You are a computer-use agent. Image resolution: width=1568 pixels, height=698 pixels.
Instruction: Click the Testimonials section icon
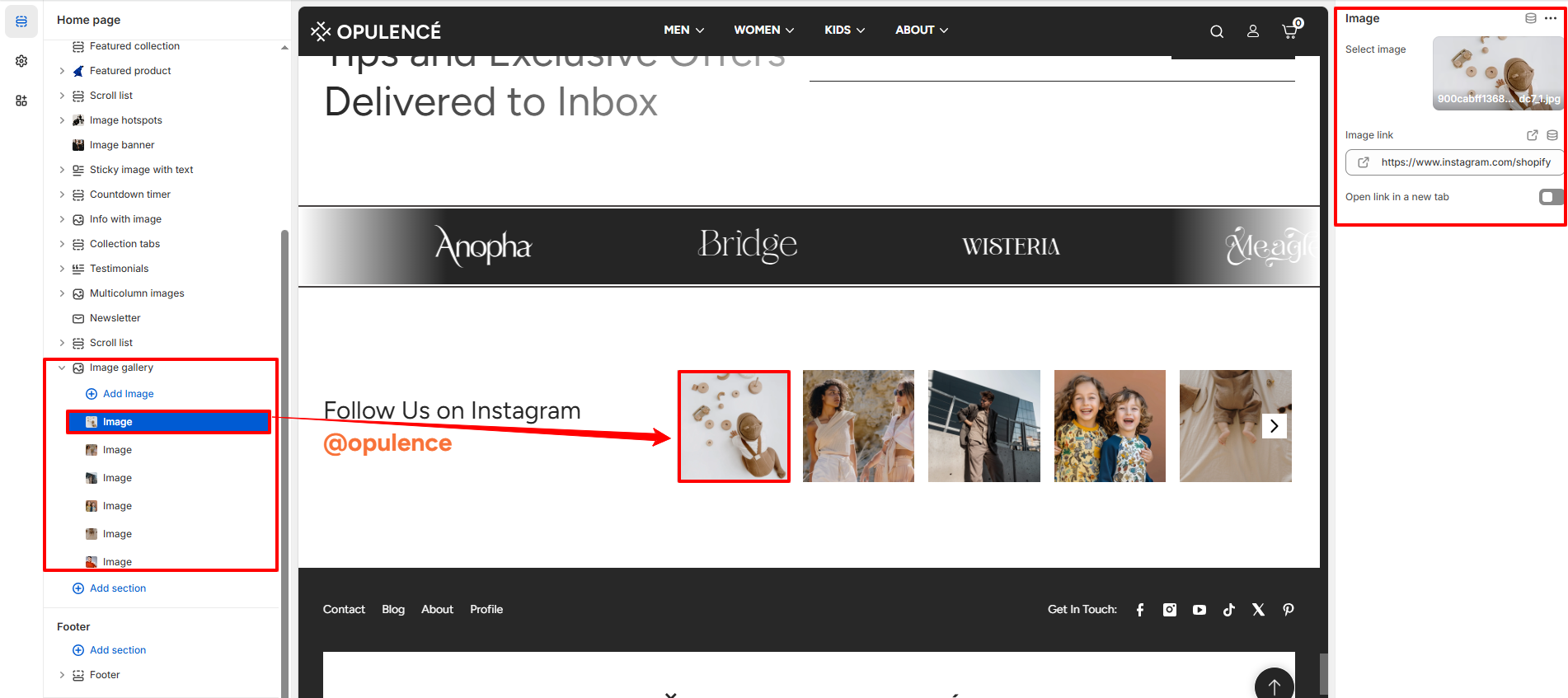[x=78, y=269]
